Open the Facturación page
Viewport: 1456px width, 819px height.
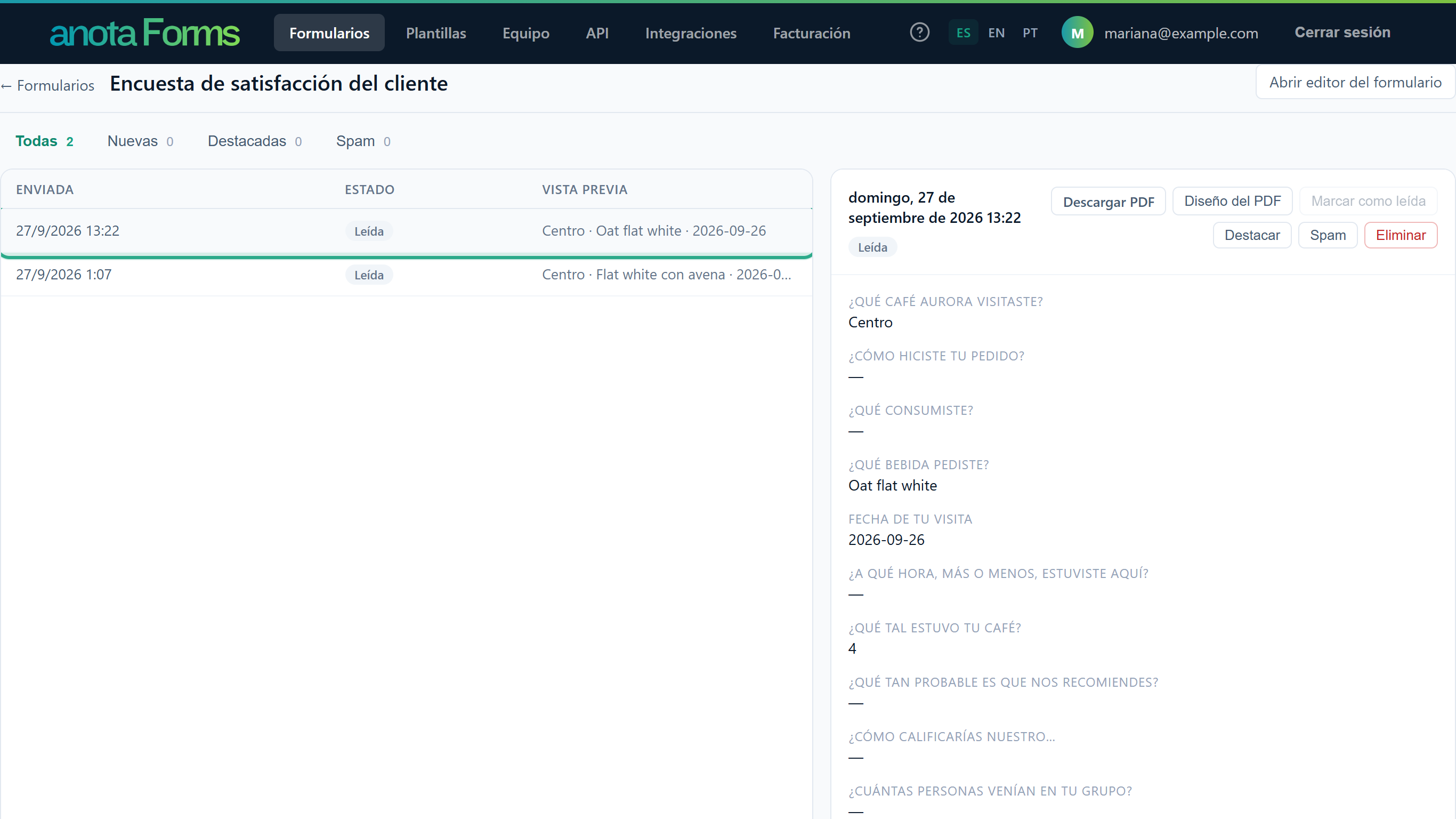(x=811, y=33)
